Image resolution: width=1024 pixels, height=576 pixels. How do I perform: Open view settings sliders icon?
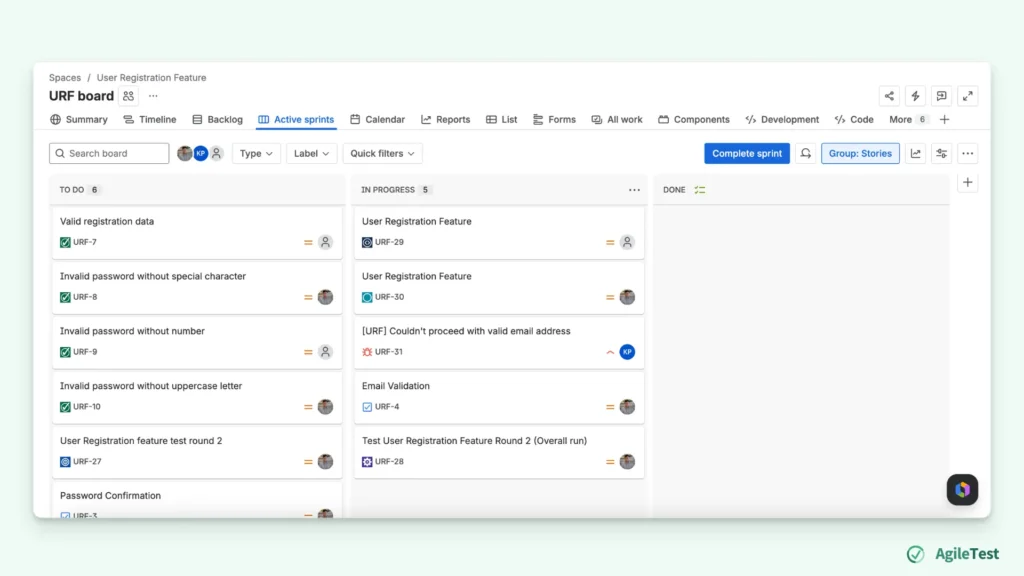[x=941, y=153]
